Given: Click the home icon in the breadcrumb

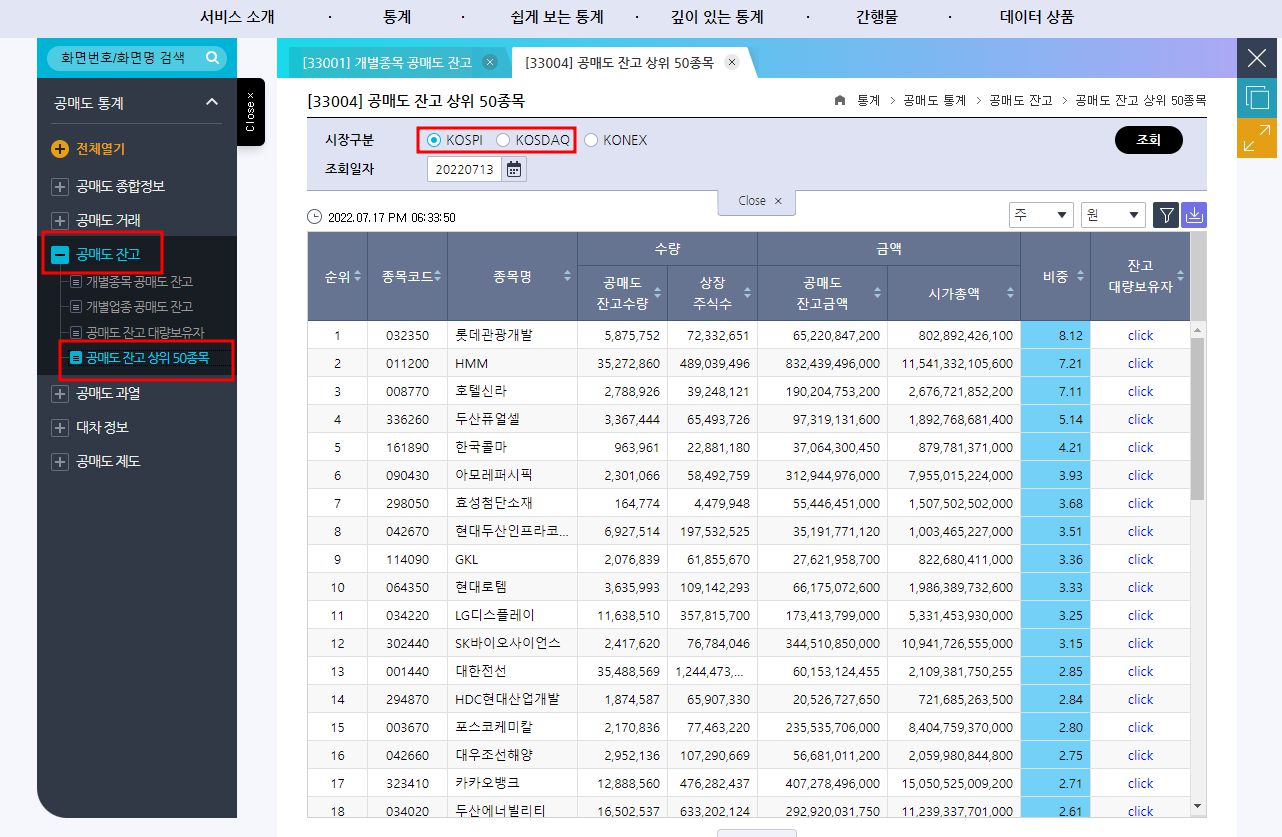Looking at the screenshot, I should pos(839,100).
